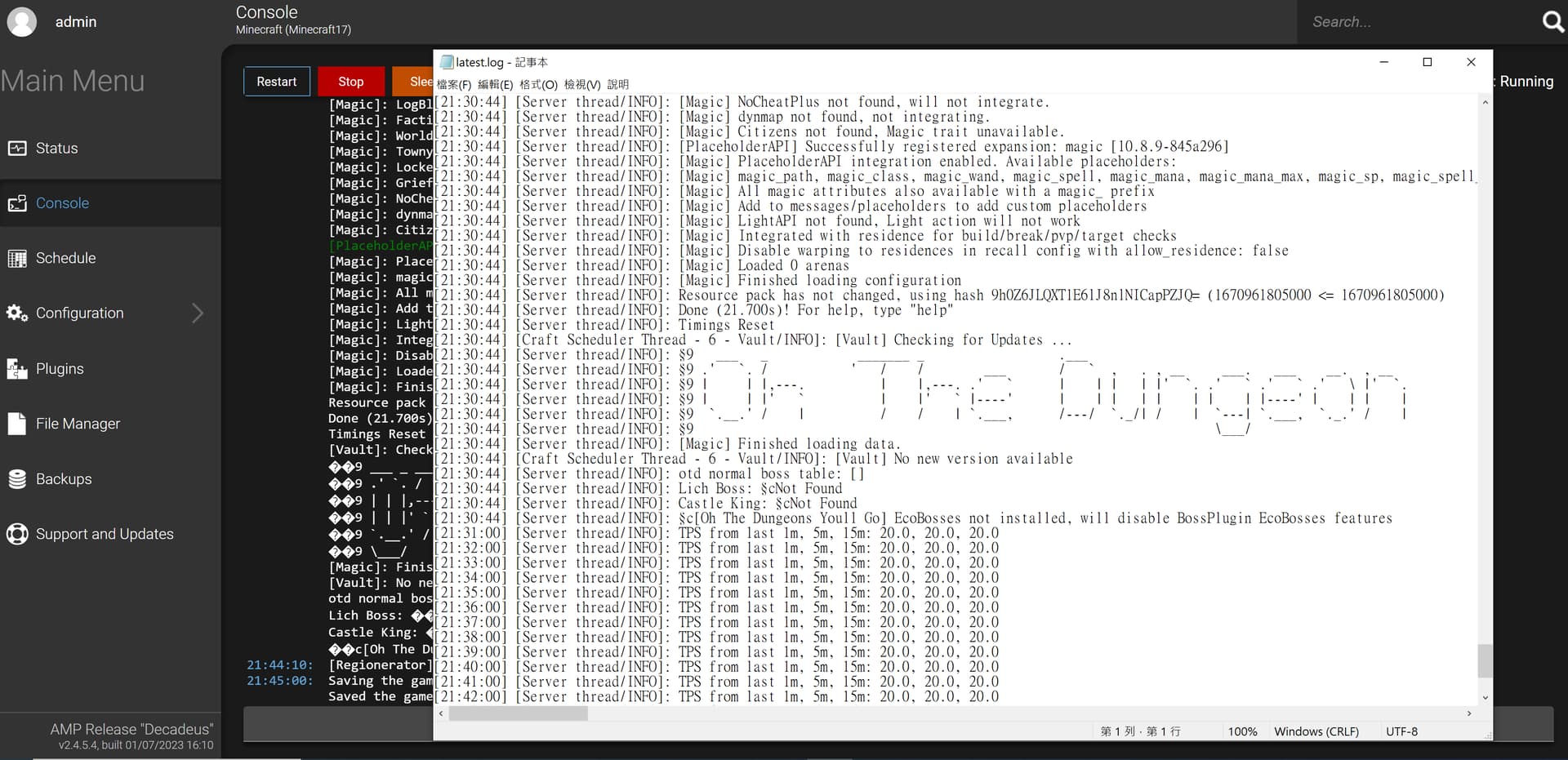Click the Plugins puzzle icon
This screenshot has height=760, width=1568.
(17, 369)
